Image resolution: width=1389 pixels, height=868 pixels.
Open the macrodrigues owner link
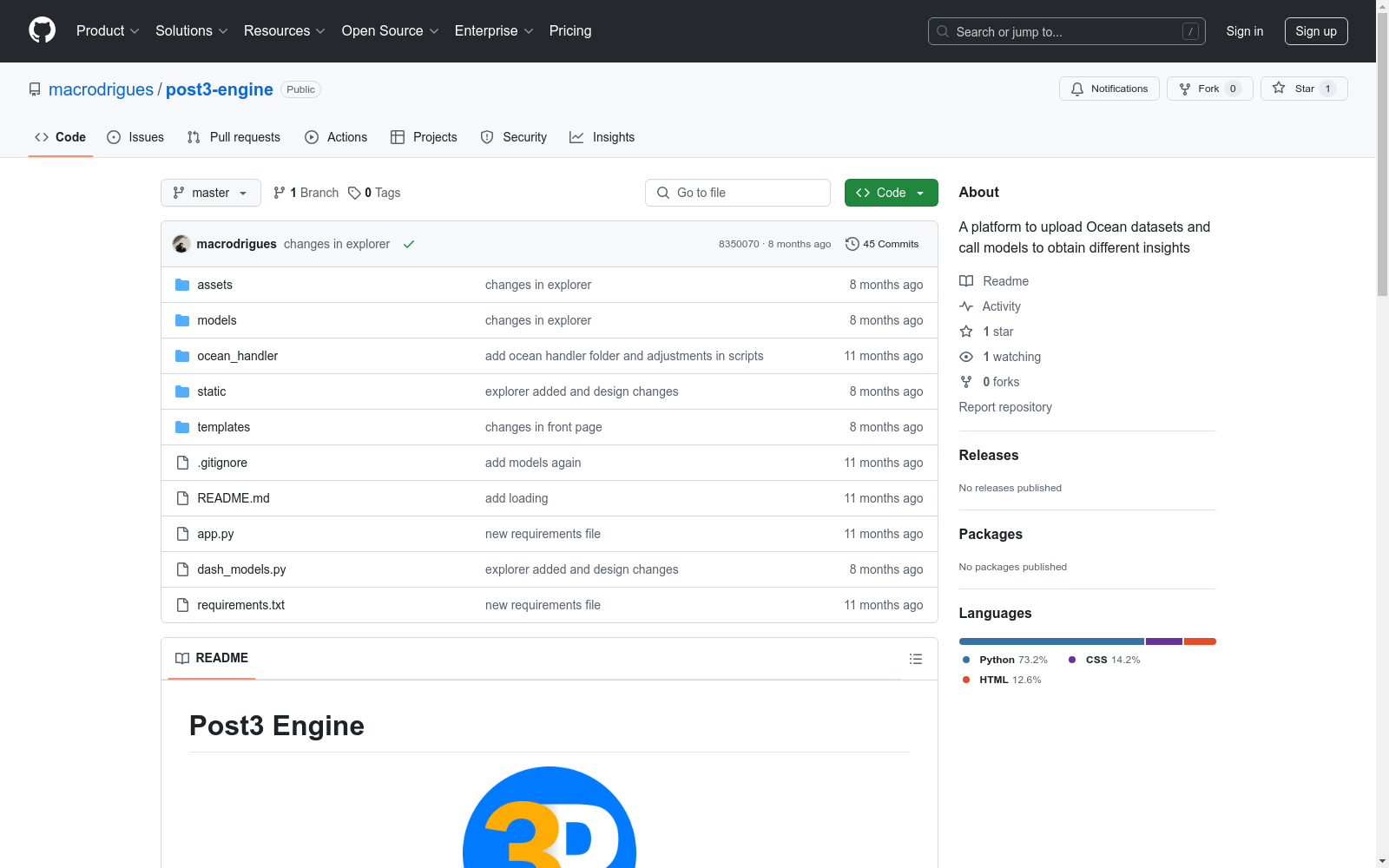pos(101,89)
